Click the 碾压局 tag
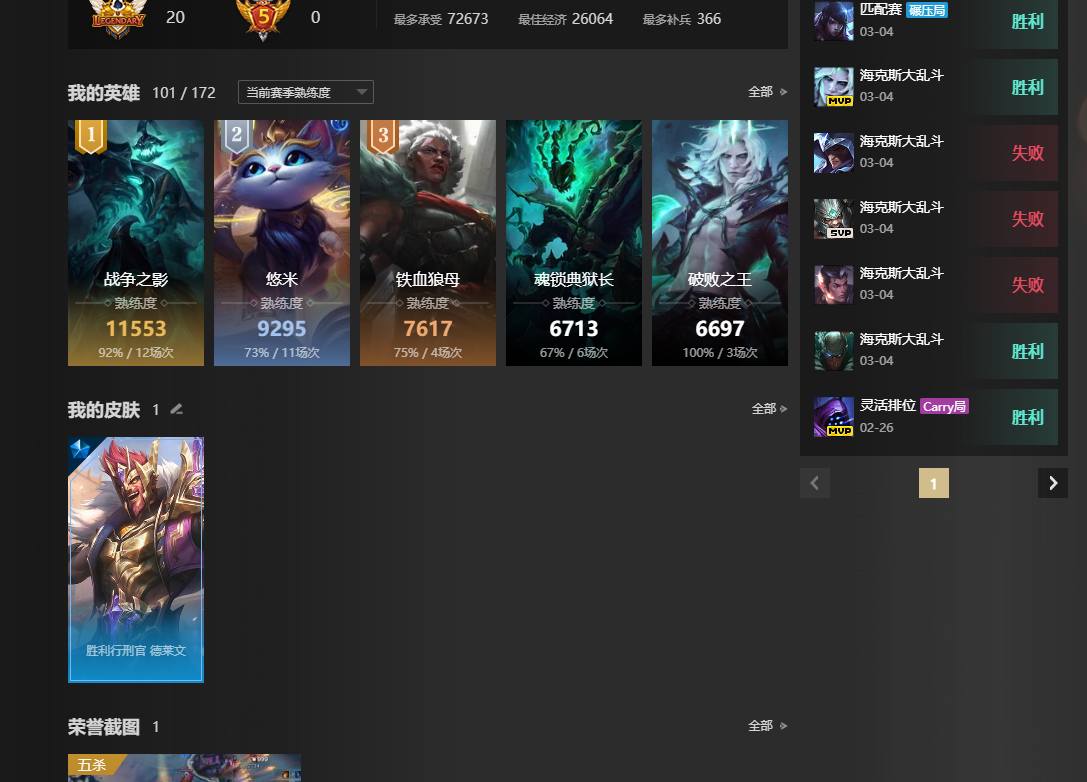This screenshot has height=782, width=1087. (927, 10)
